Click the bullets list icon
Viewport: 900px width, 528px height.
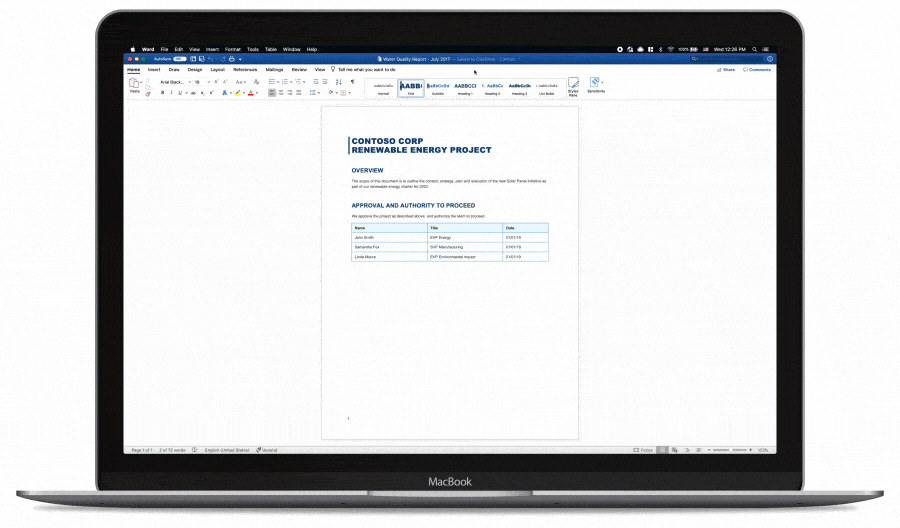(x=273, y=81)
